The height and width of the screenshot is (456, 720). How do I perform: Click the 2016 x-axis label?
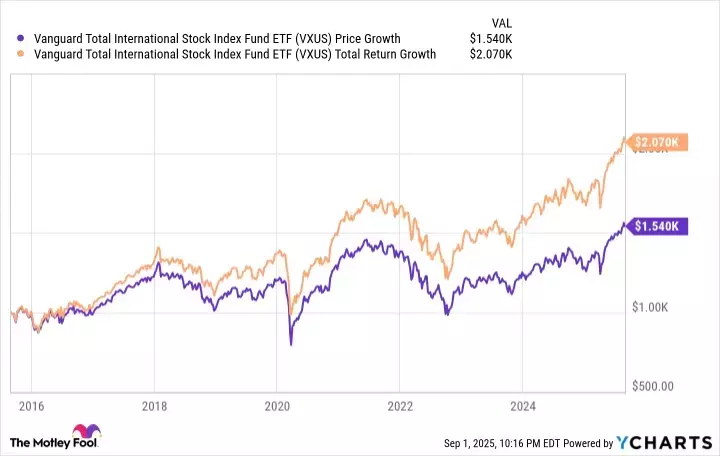pyautogui.click(x=31, y=407)
